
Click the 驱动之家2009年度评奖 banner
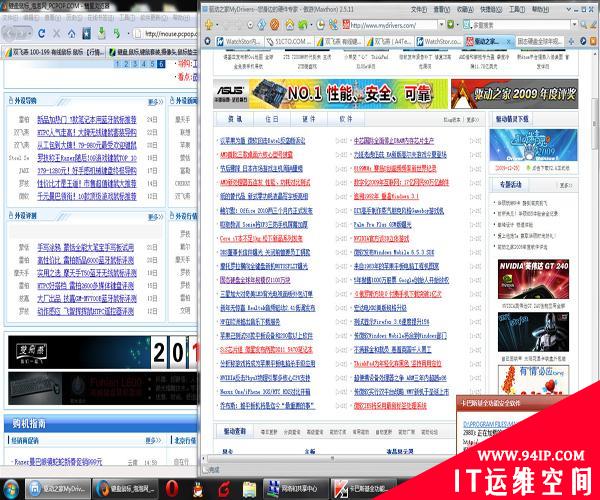(x=515, y=94)
